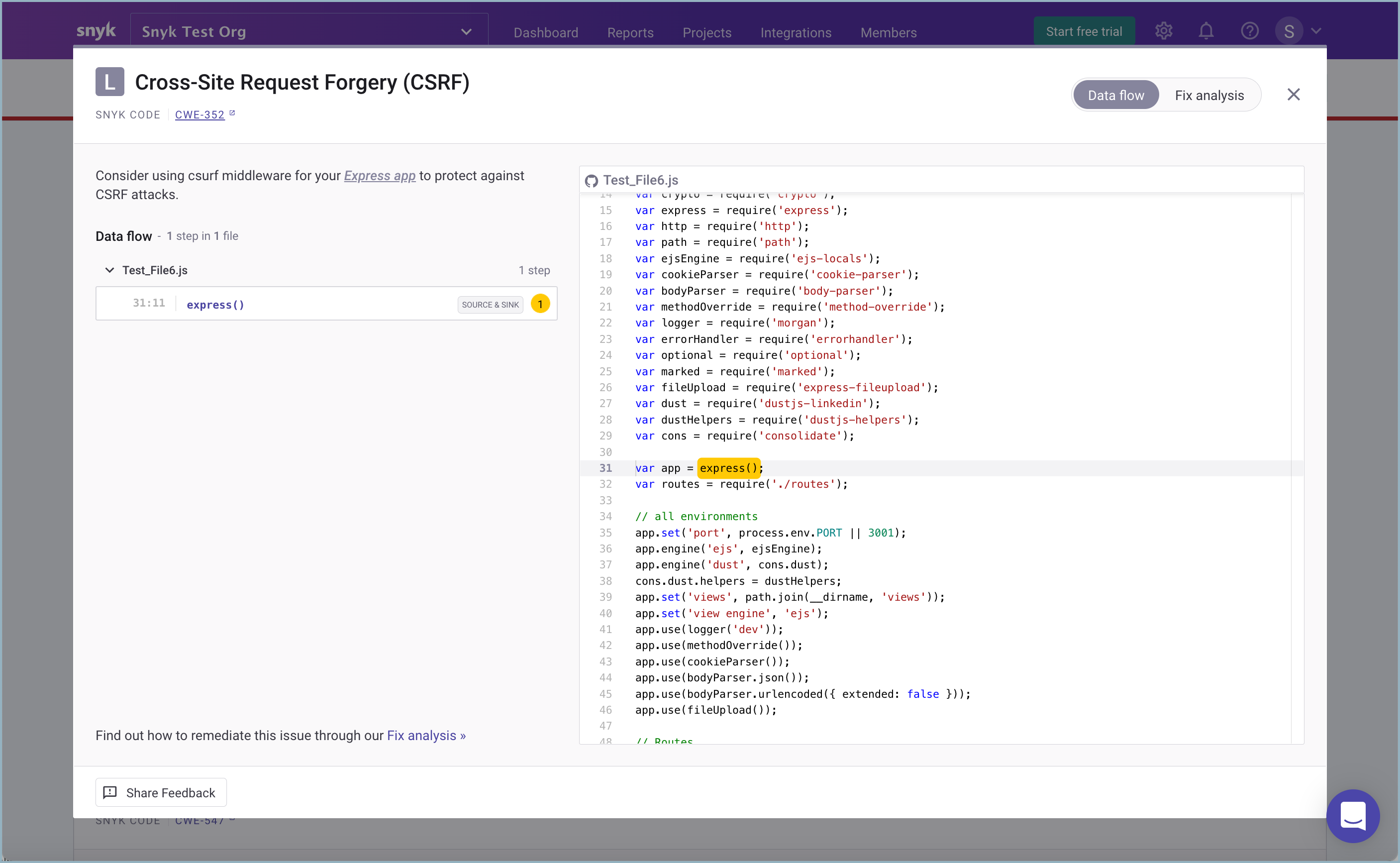Switch to Data flow tab
The width and height of the screenshot is (1400, 863).
(x=1116, y=96)
